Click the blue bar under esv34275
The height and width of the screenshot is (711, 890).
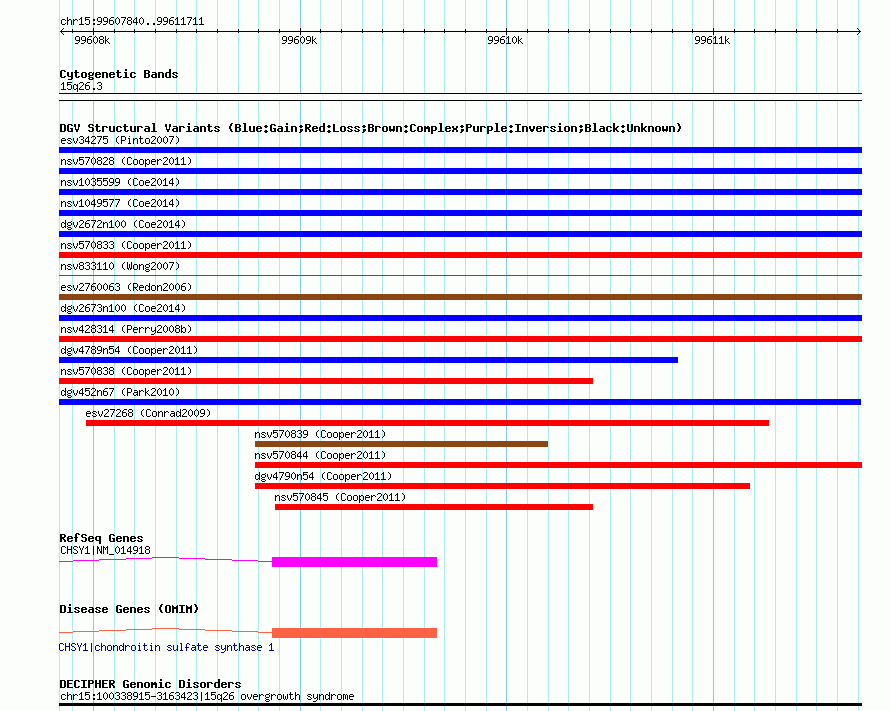(x=460, y=150)
